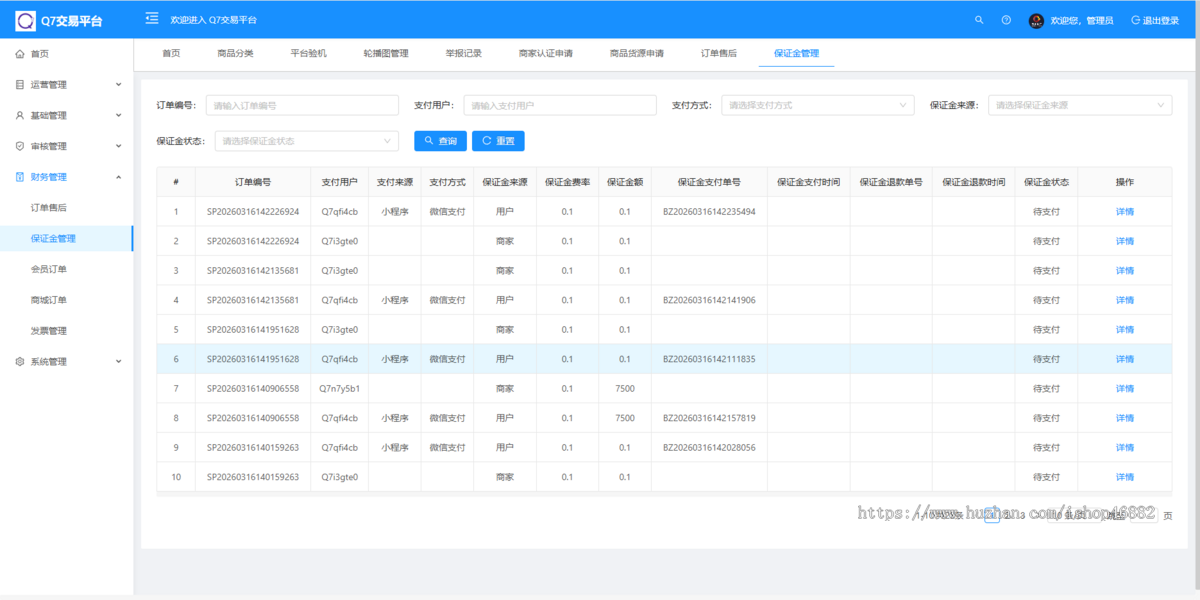1200x600 pixels.
Task: Click the 保证金支付单号 column header
Action: (x=709, y=182)
